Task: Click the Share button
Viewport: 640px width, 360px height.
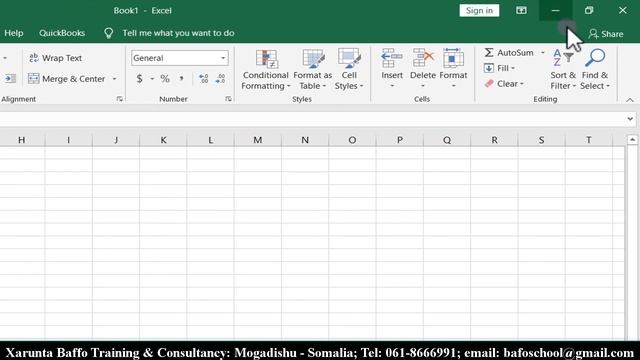Action: [606, 34]
